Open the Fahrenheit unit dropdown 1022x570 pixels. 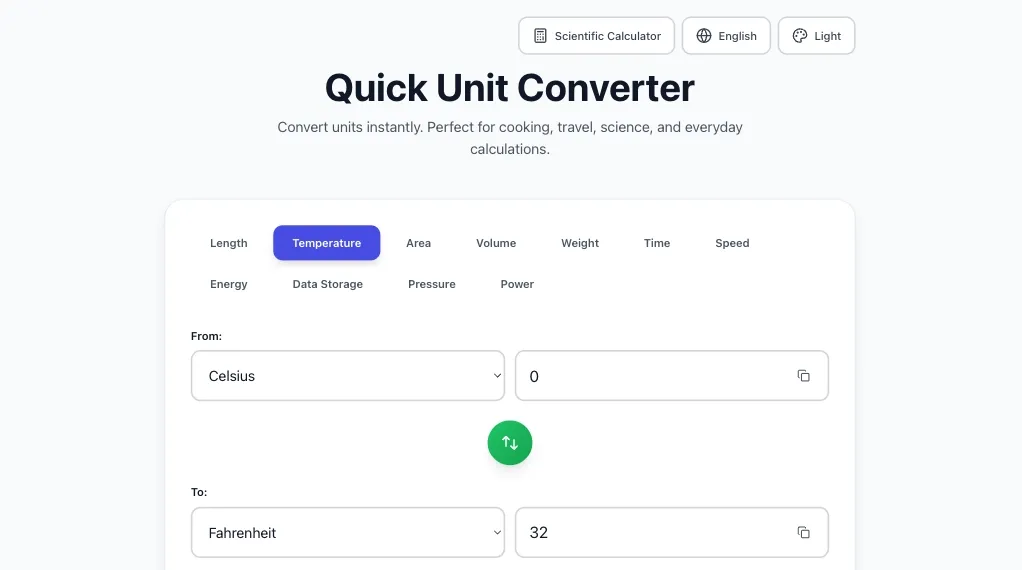point(348,533)
